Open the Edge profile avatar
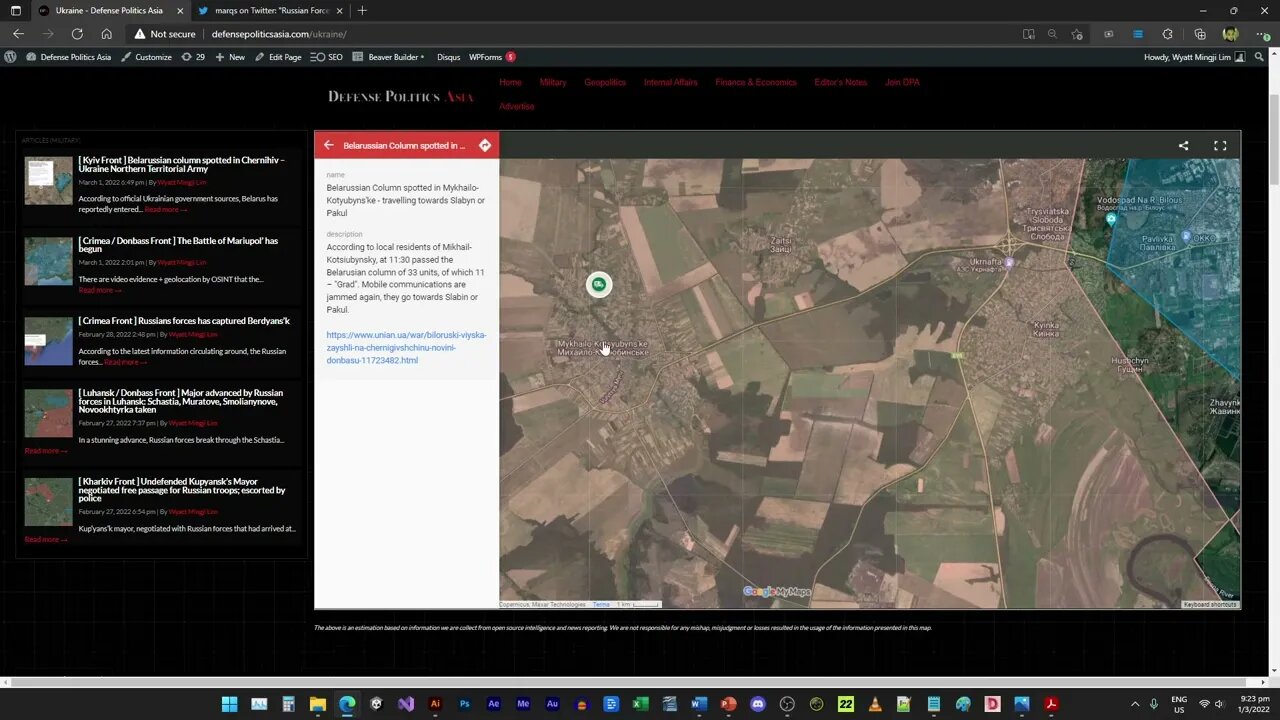 click(1230, 34)
